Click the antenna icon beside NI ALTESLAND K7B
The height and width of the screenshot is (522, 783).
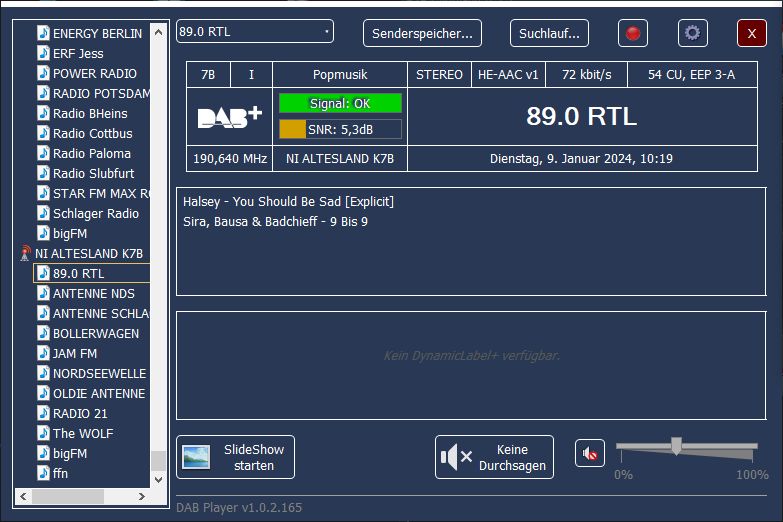tap(25, 254)
